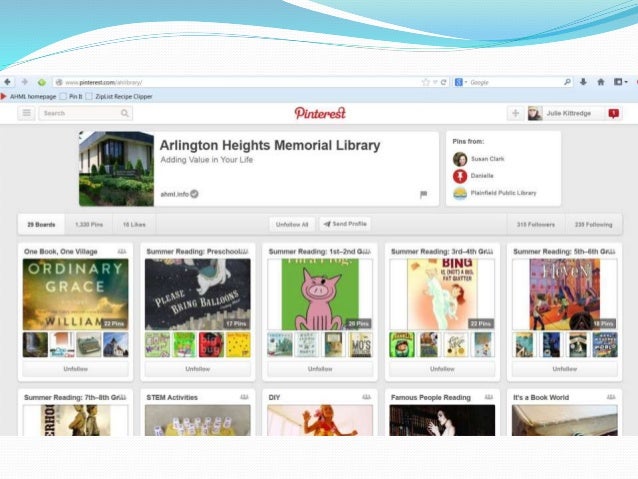Click Pinterest search magnifier icon
This screenshot has width=638, height=479.
[x=125, y=113]
